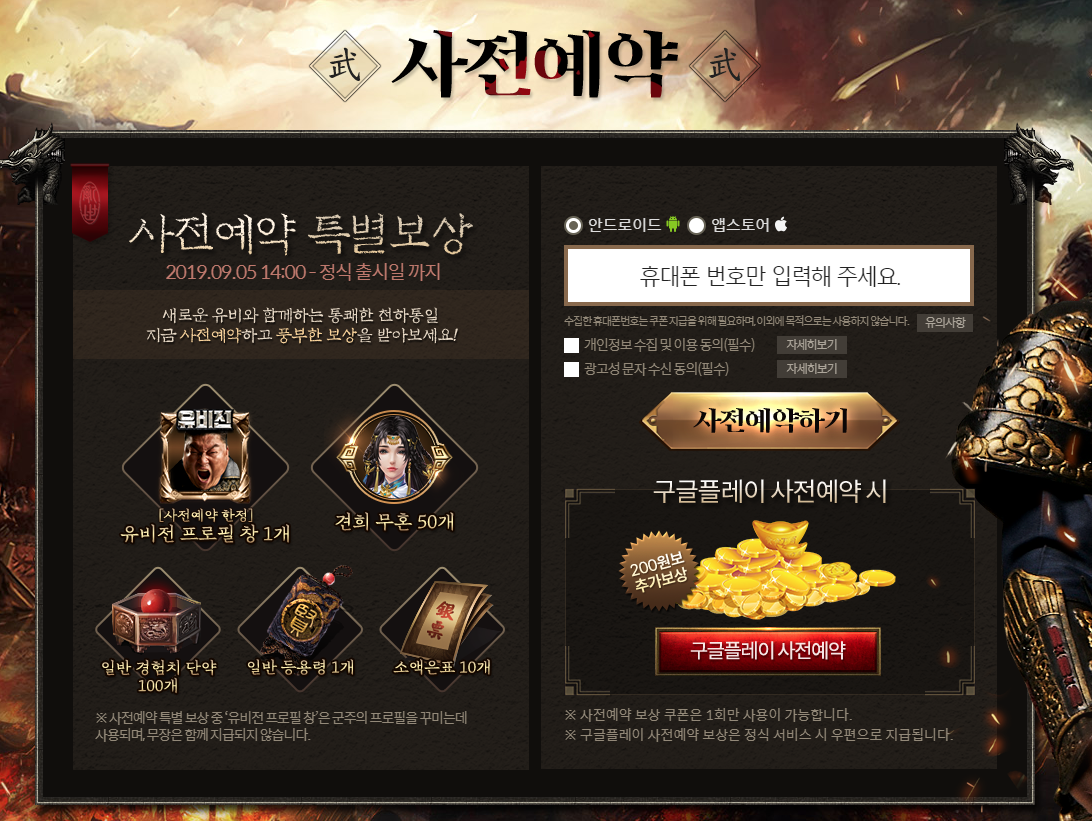
Task: Click the red banner emblem on reward panel
Action: pyautogui.click(x=91, y=203)
